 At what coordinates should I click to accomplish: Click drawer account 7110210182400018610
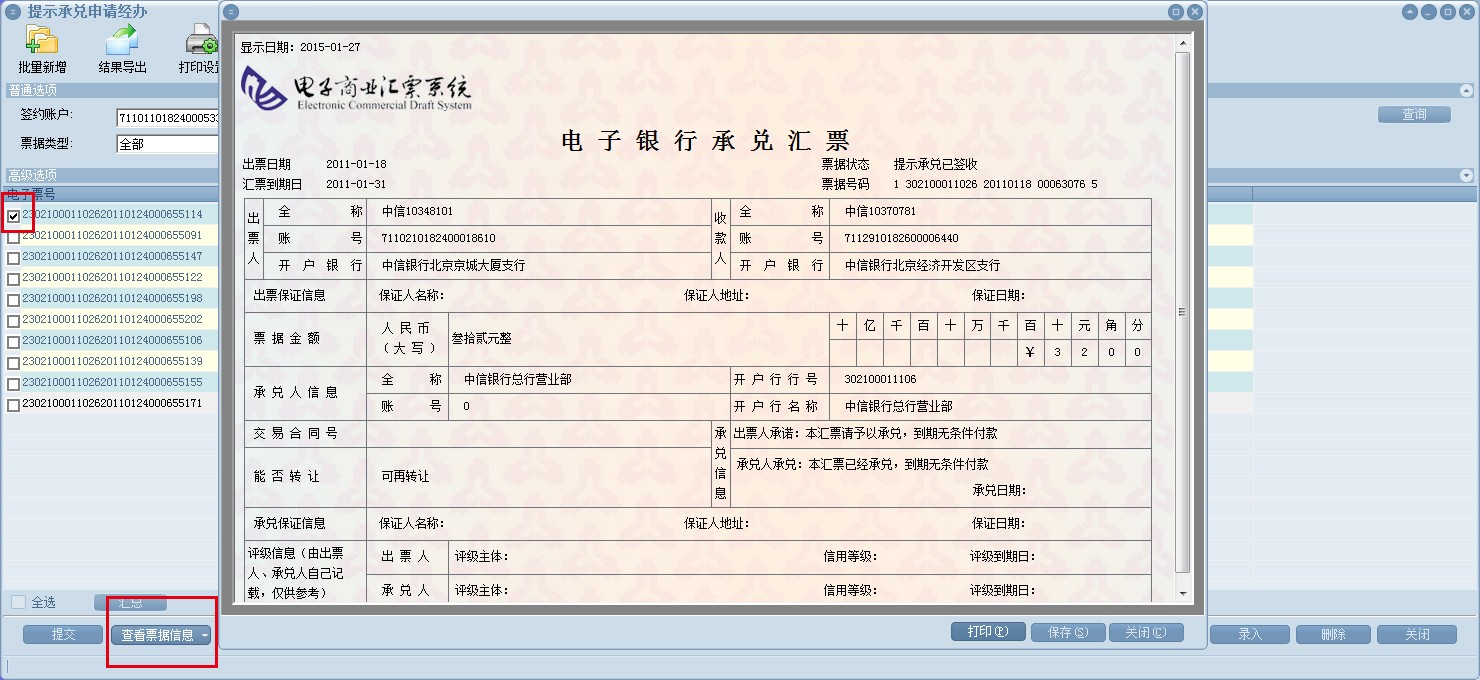coord(438,239)
